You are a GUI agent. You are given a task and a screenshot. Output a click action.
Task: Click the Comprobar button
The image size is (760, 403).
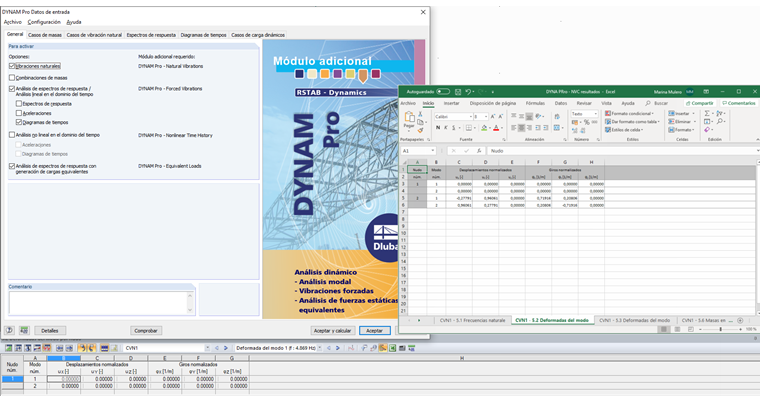[x=146, y=331]
